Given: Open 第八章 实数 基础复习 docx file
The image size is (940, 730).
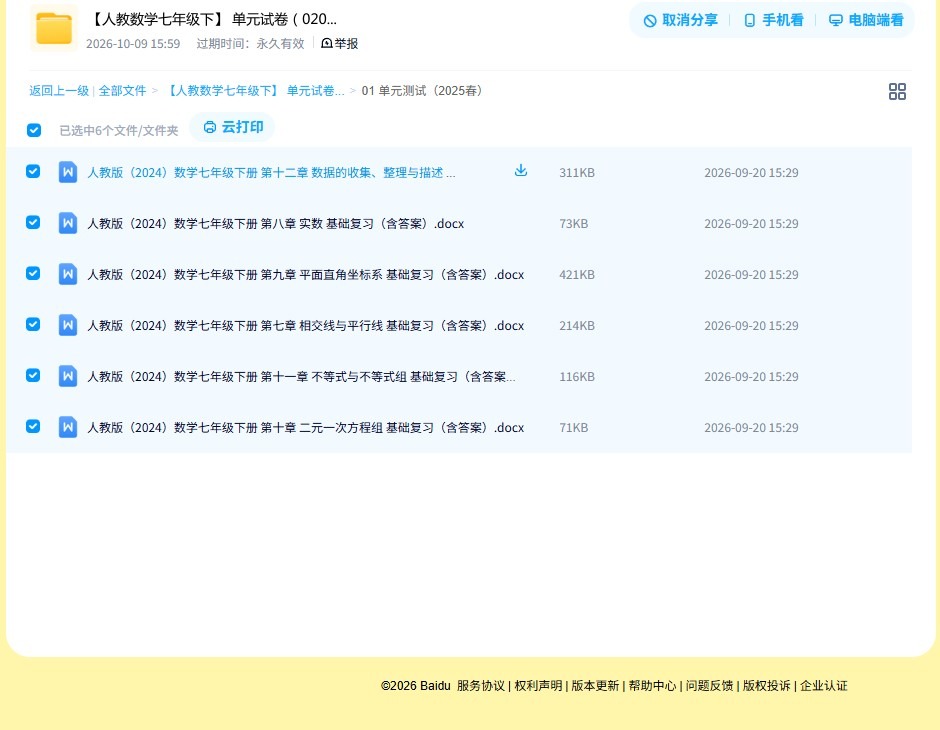Looking at the screenshot, I should tap(276, 224).
